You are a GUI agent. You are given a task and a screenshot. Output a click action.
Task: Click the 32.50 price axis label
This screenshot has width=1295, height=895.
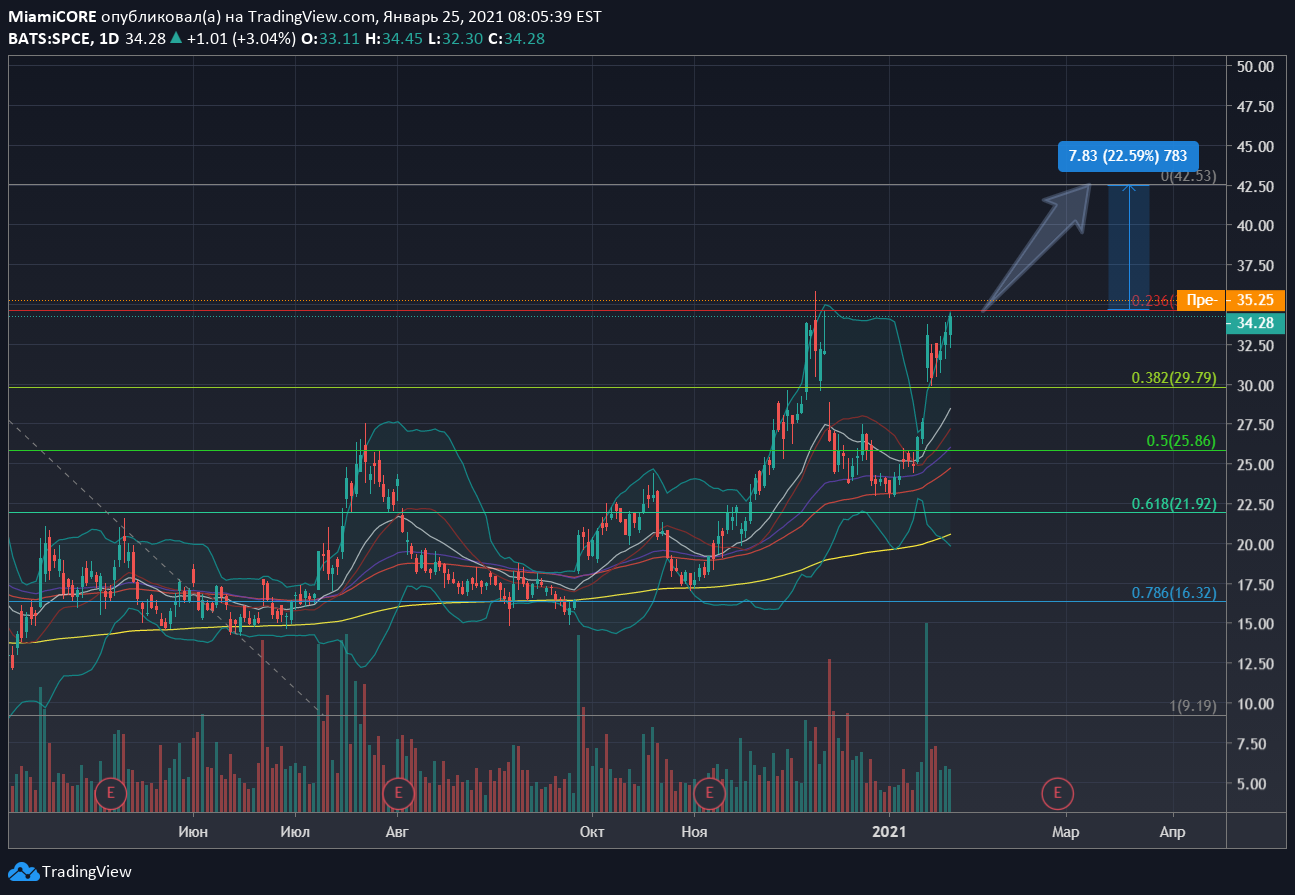pyautogui.click(x=1255, y=346)
